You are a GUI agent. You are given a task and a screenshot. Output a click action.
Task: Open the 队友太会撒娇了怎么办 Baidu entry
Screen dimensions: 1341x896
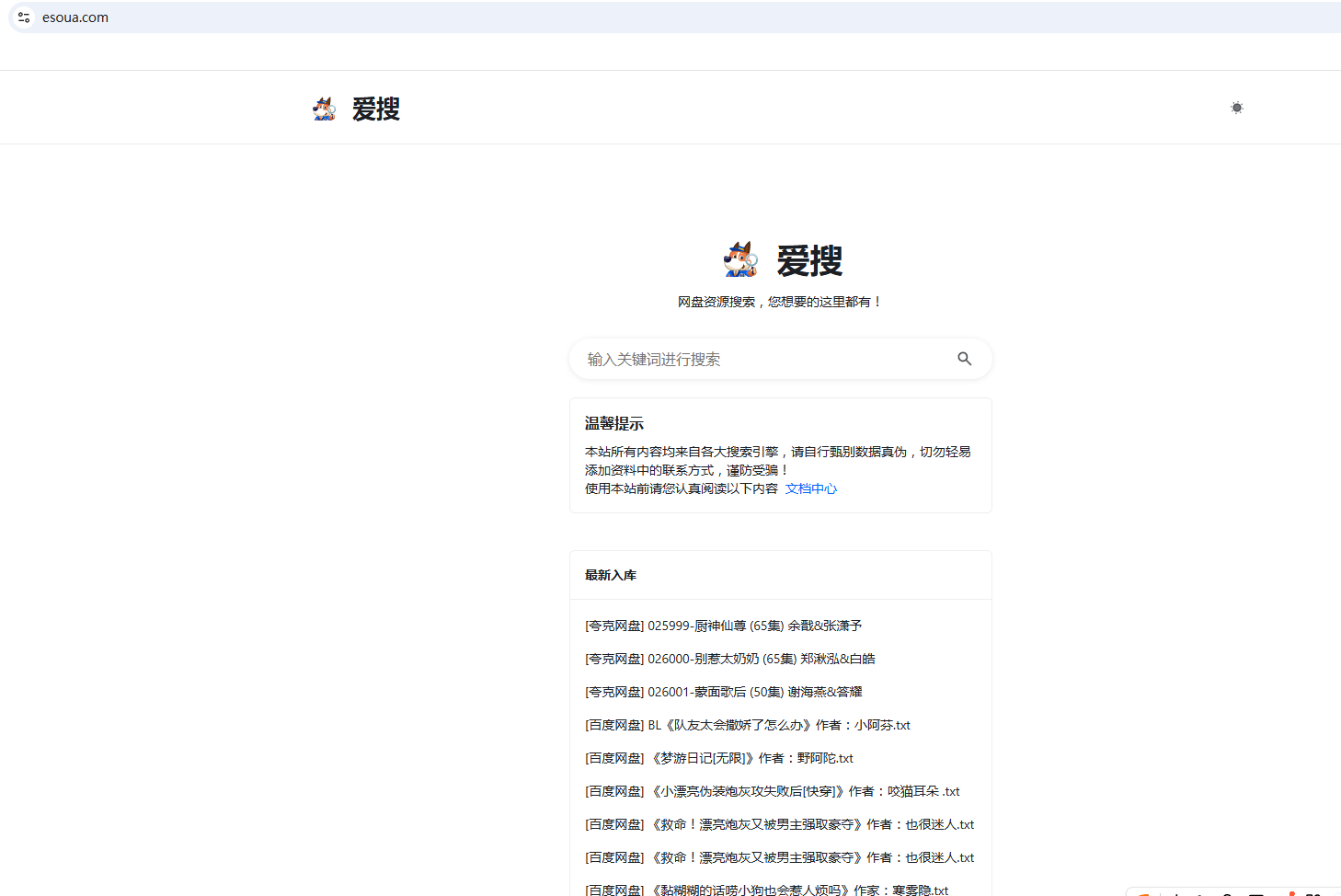[747, 725]
